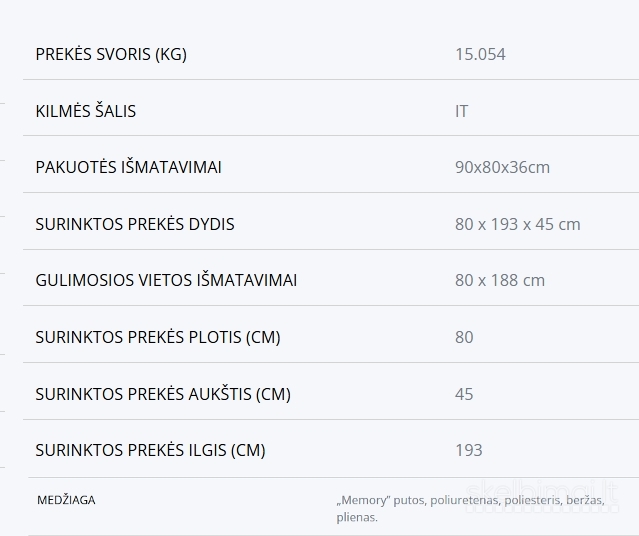Select the package dimensions 90x80x36cm

pyautogui.click(x=502, y=167)
